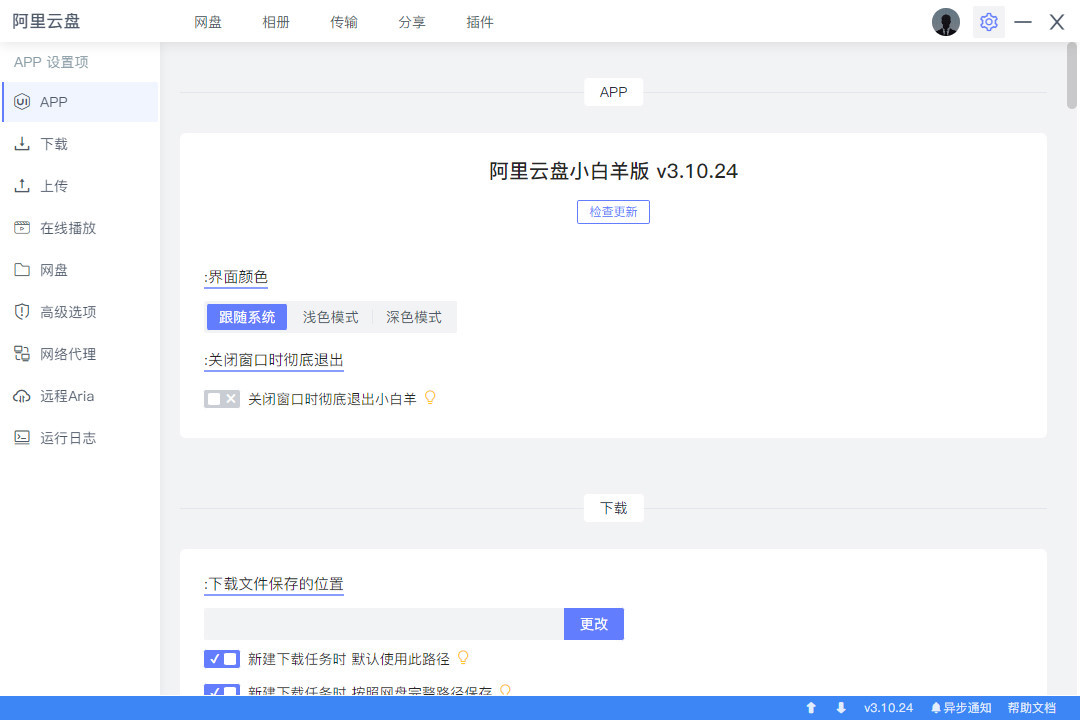Disable 新建下载任务时 默认使用此路径 switch
1080x720 pixels.
point(222,659)
